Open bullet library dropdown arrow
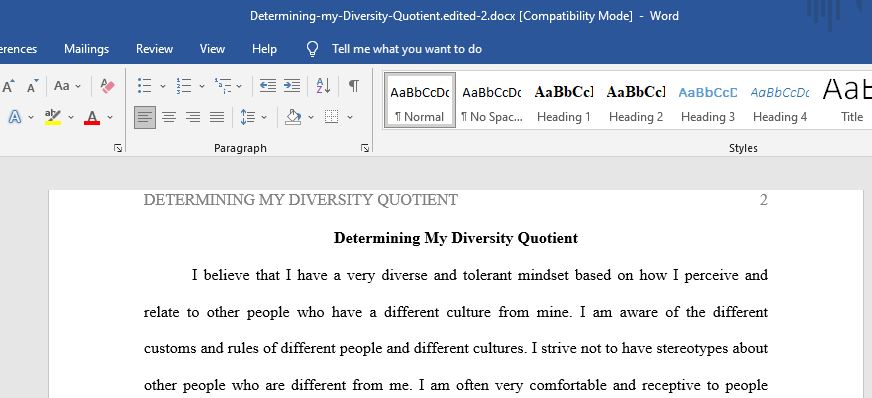The image size is (872, 398). point(162,86)
